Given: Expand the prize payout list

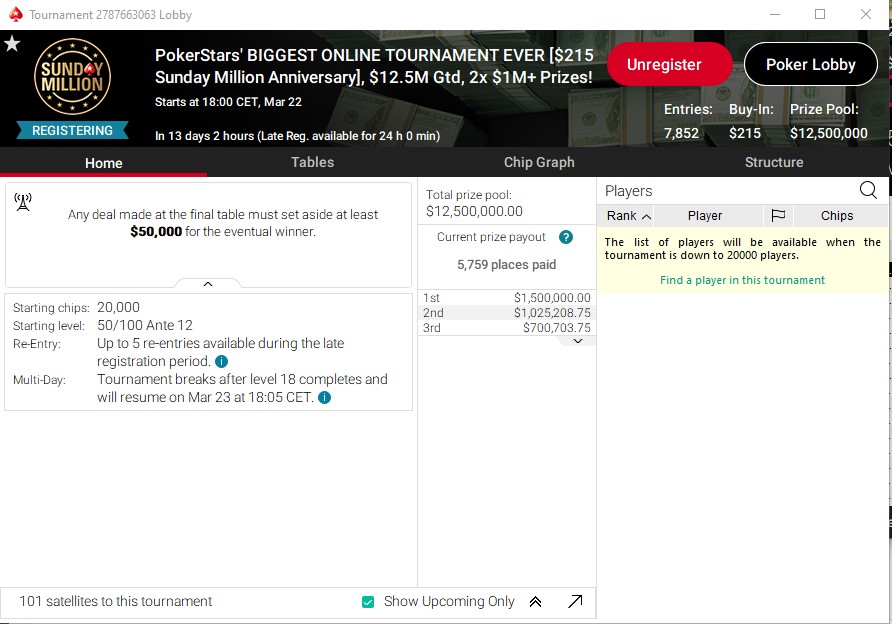Looking at the screenshot, I should (x=577, y=341).
